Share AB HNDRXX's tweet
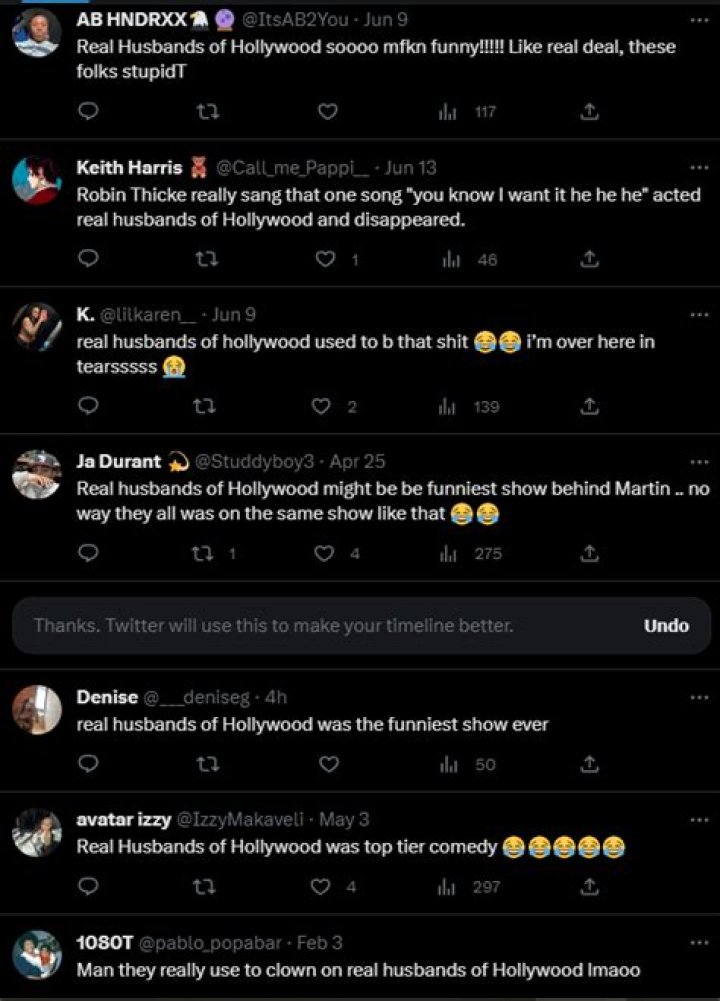 [x=589, y=112]
